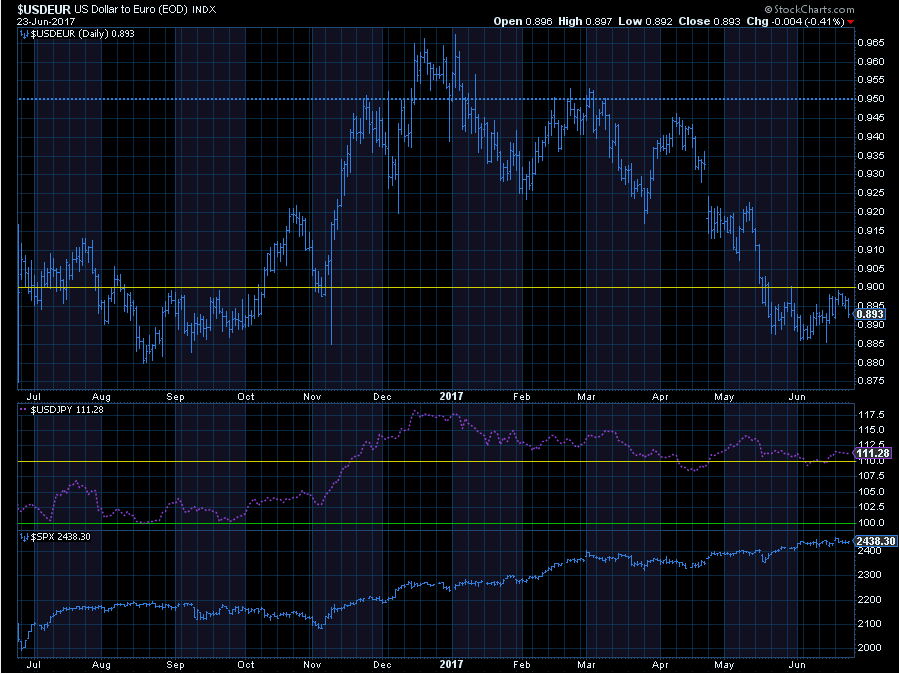The image size is (899, 674).
Task: Click the bar icon before $USDEUR (Daily) legend
Action: 24,34
